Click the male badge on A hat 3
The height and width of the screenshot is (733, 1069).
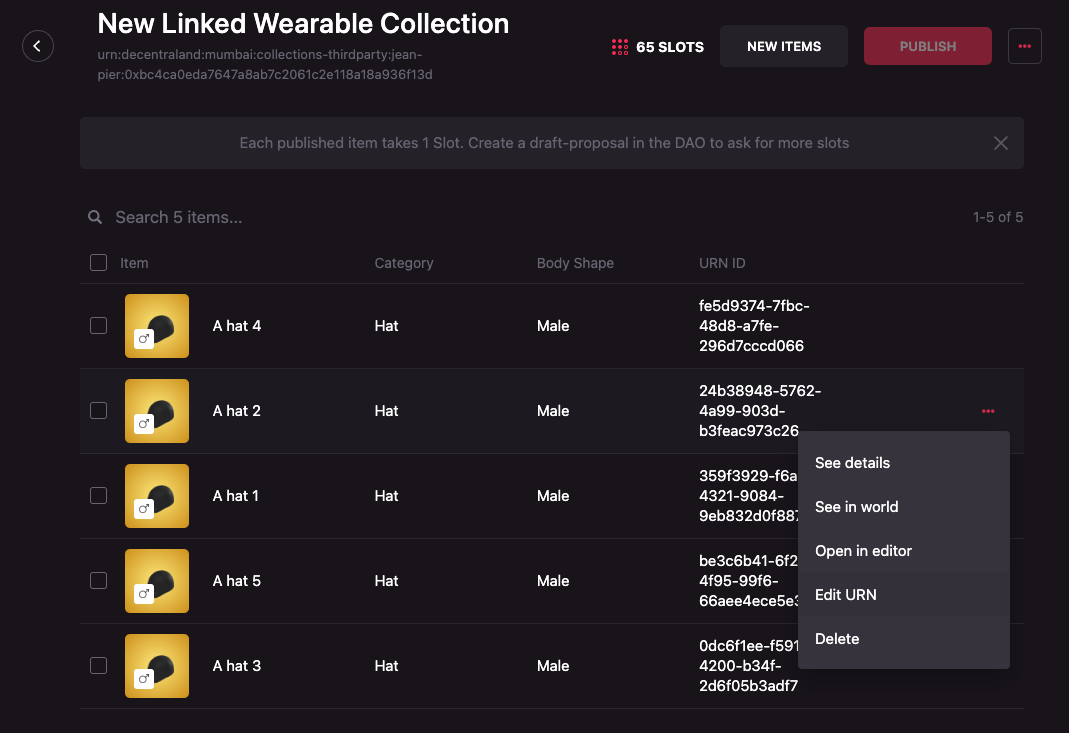143,680
